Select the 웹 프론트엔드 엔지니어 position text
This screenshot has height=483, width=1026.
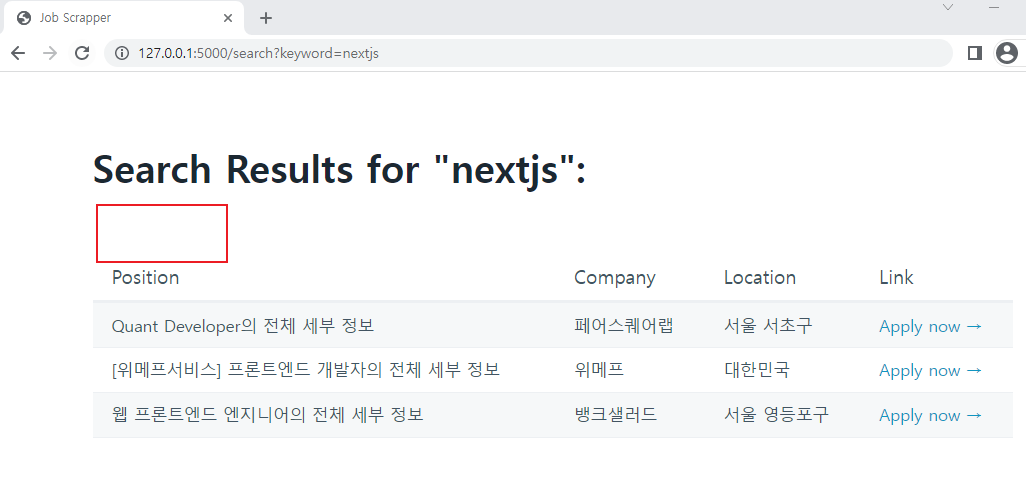pos(268,415)
